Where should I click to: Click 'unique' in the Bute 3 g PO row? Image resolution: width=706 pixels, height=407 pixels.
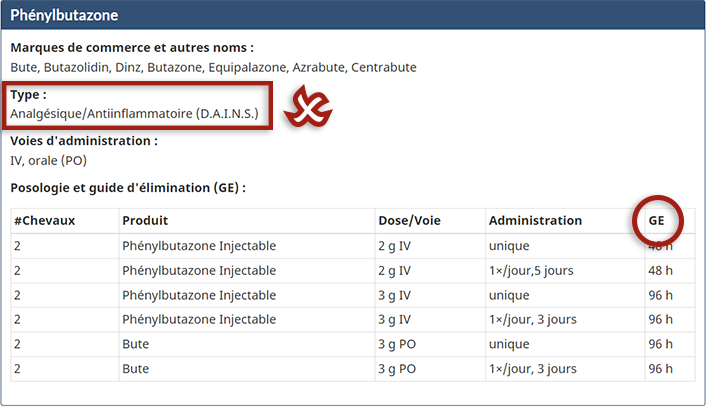click(509, 344)
